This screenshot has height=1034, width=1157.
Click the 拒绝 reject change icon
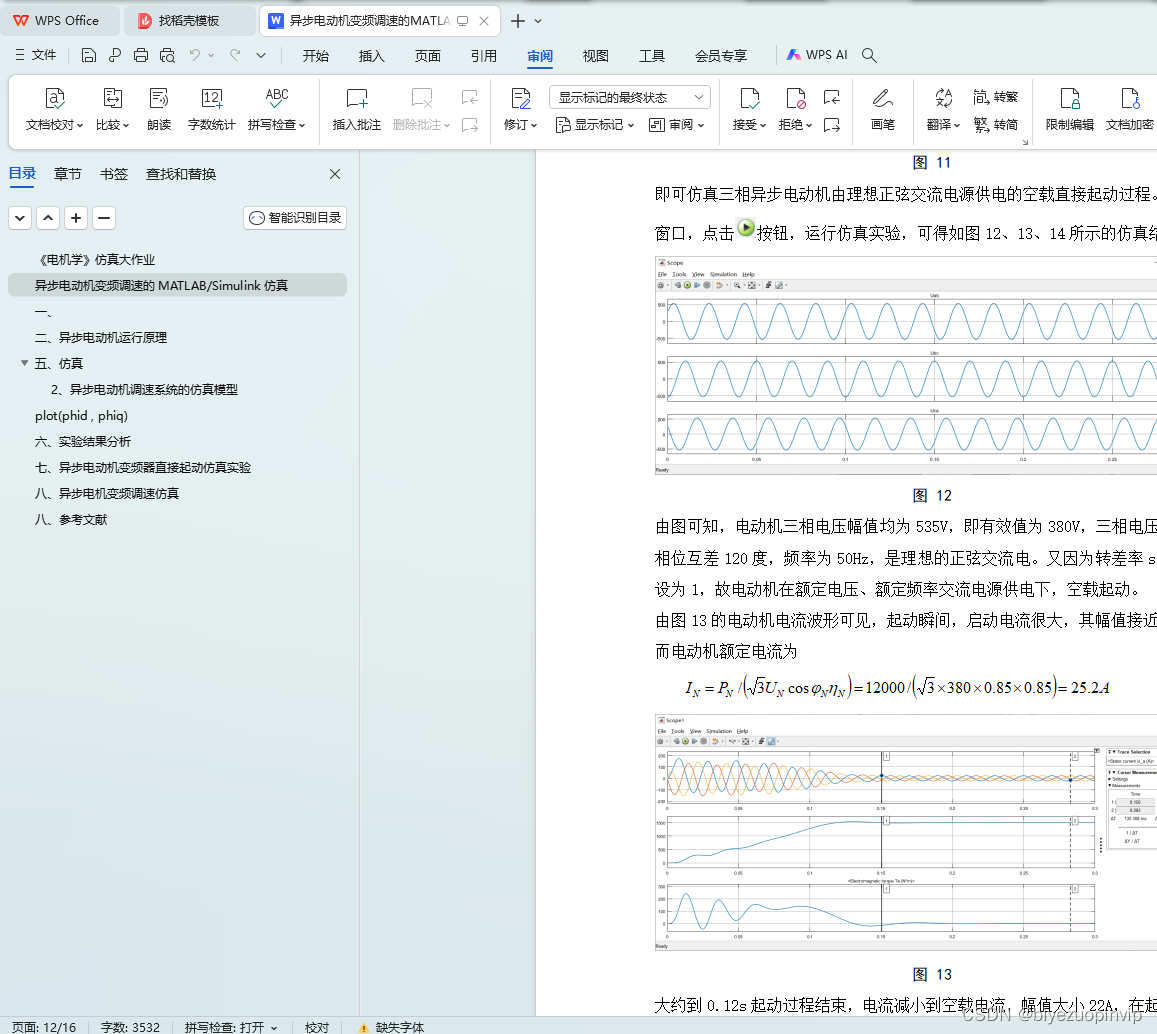pyautogui.click(x=795, y=99)
